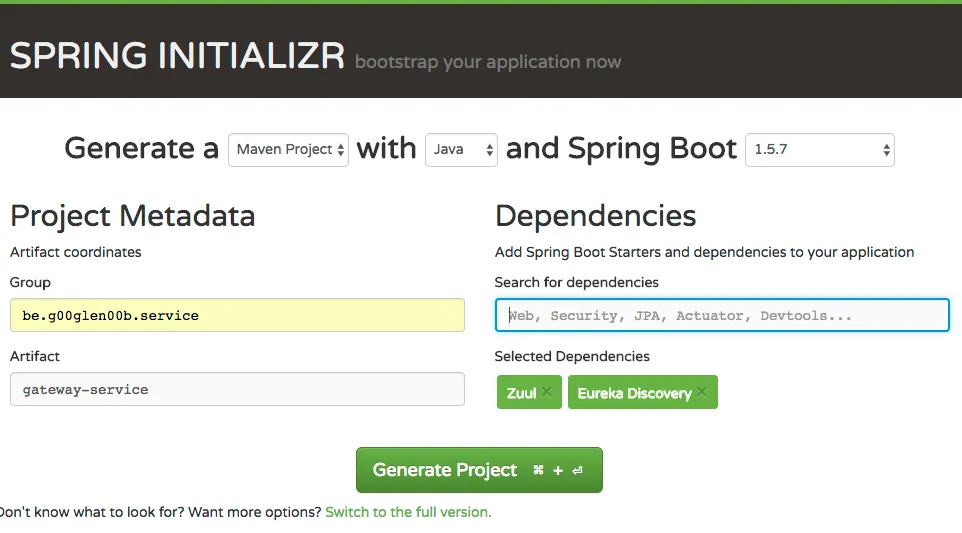Image resolution: width=962 pixels, height=533 pixels.
Task: Click the Dependencies heading
Action: coord(595,216)
